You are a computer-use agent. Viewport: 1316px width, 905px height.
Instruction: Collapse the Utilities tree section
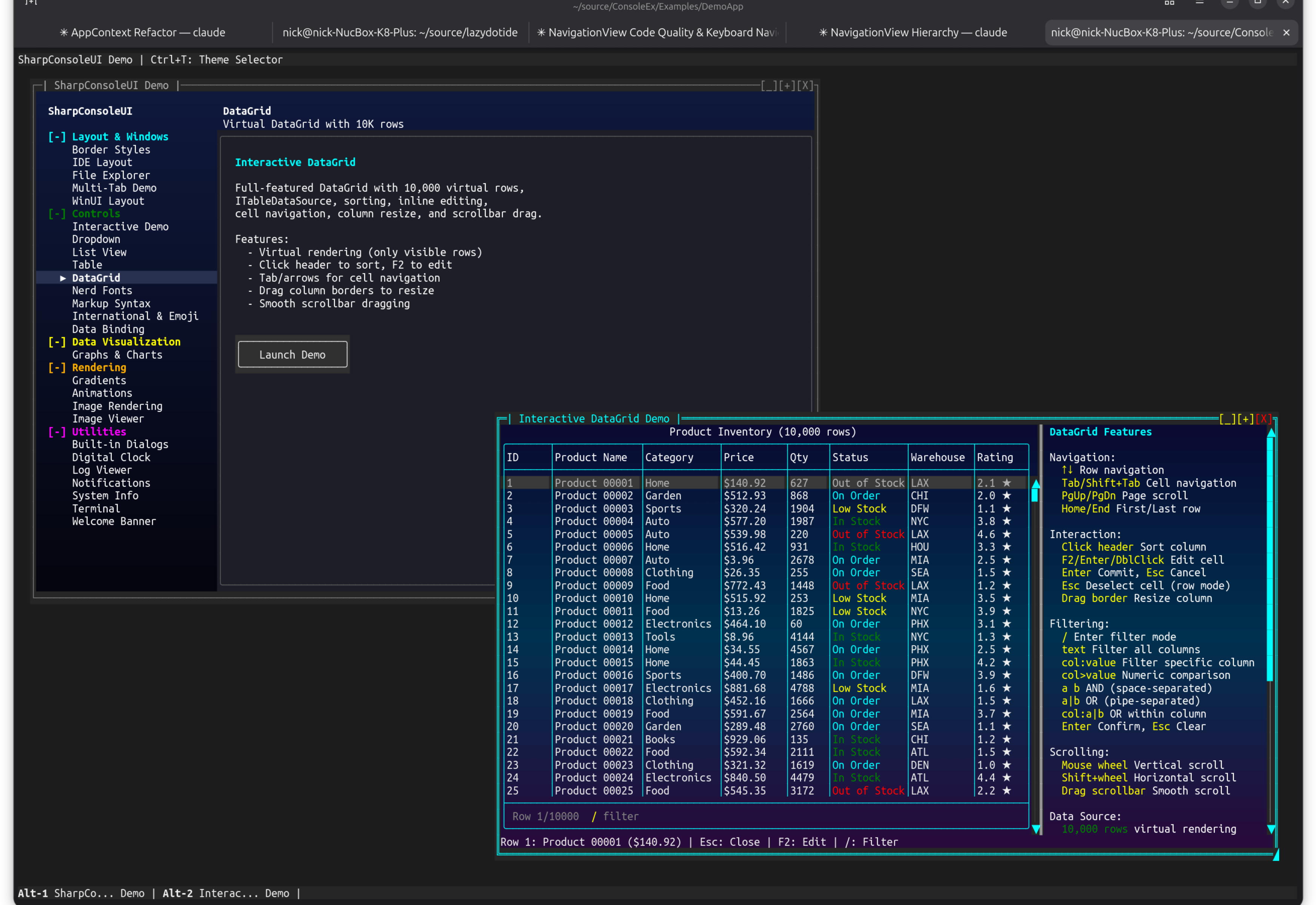[x=57, y=431]
